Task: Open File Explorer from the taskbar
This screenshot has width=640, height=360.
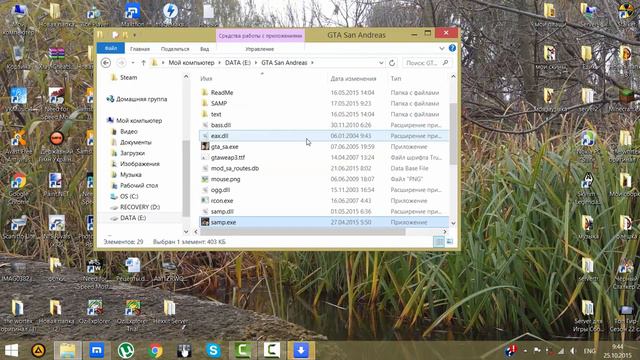Action: 67,351
